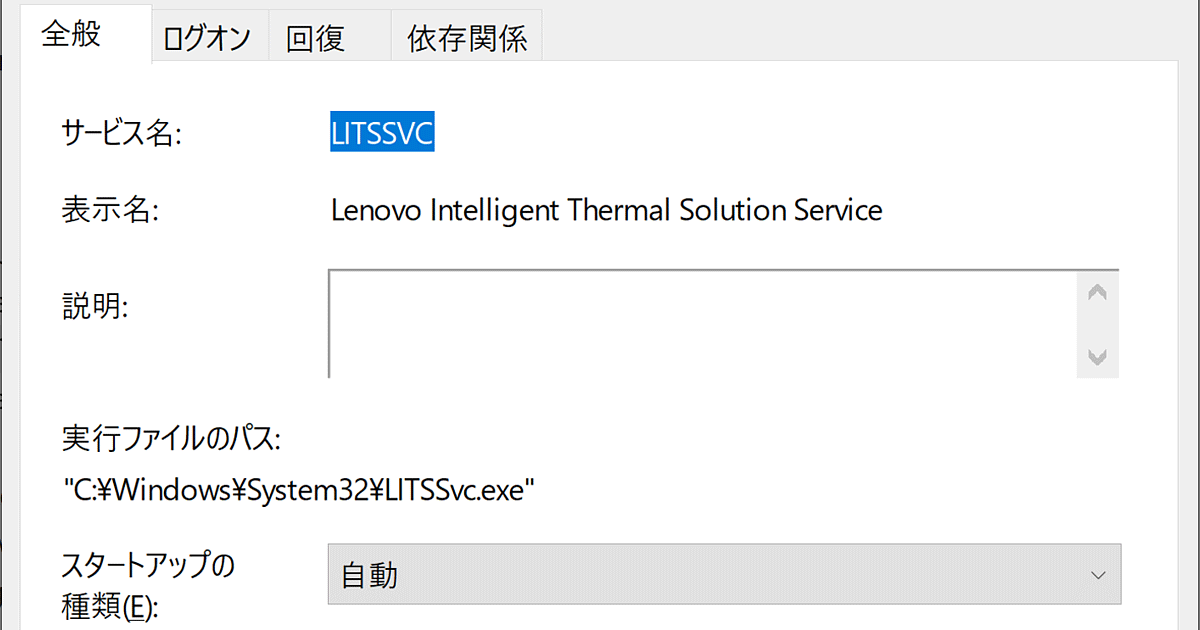1200x630 pixels.
Task: Switch to the 全般 tab
Action: [71, 34]
